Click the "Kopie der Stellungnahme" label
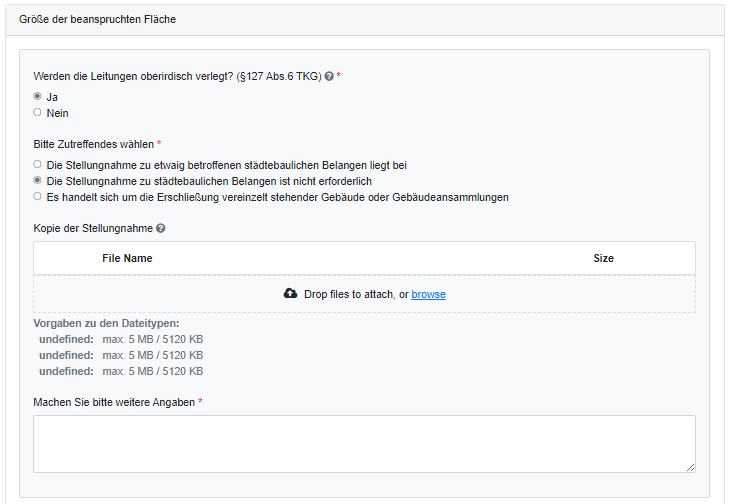Screen dimensions: 730x504 pos(93,228)
